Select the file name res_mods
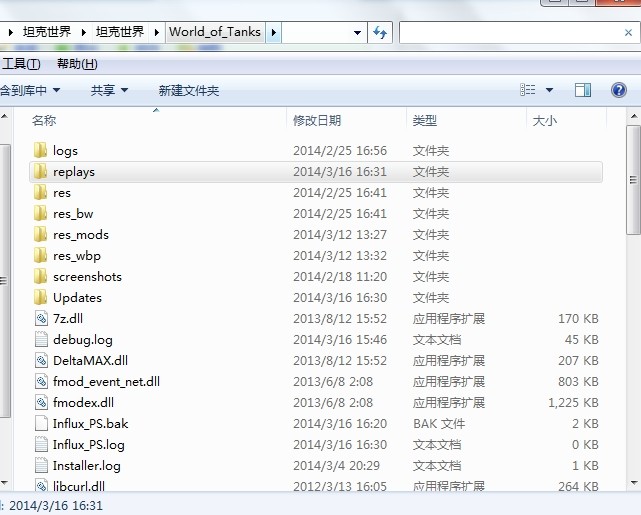Screen dimensions: 641x515 pos(81,235)
